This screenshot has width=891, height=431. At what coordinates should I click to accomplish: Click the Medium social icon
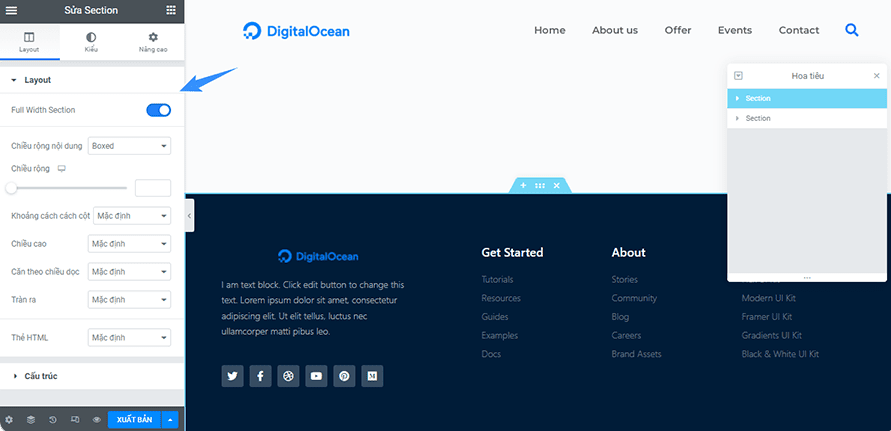[x=372, y=376]
